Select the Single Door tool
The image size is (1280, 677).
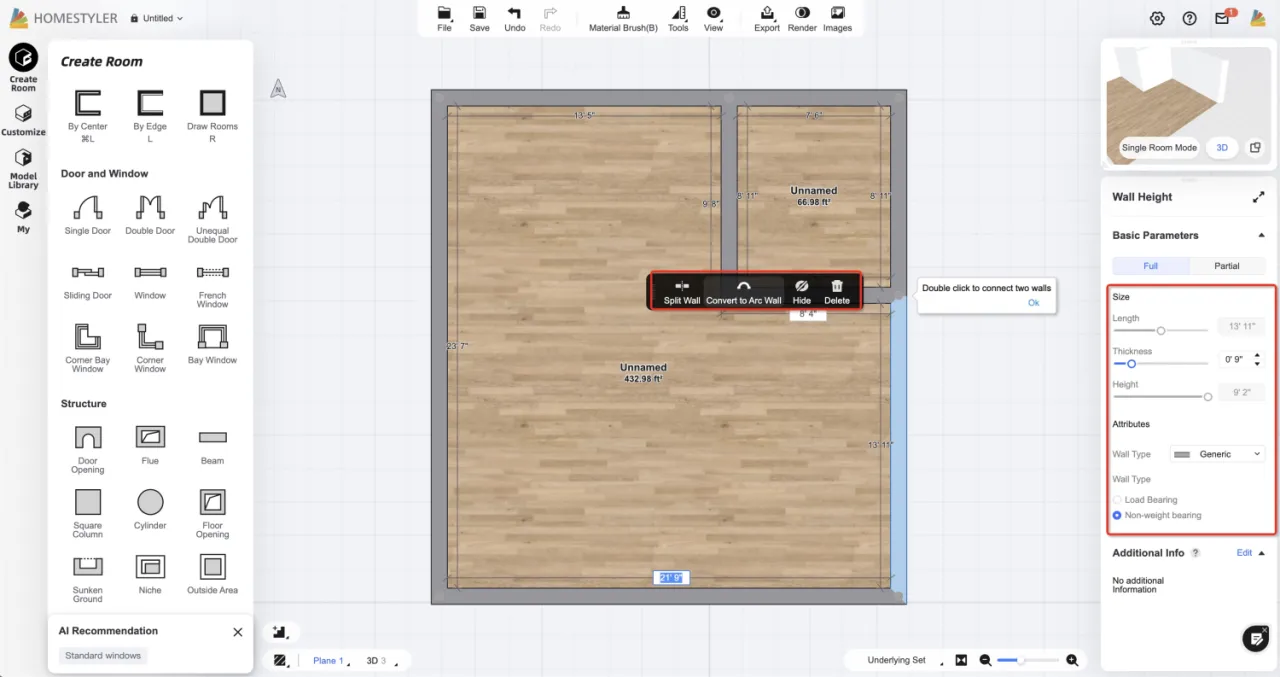(88, 208)
